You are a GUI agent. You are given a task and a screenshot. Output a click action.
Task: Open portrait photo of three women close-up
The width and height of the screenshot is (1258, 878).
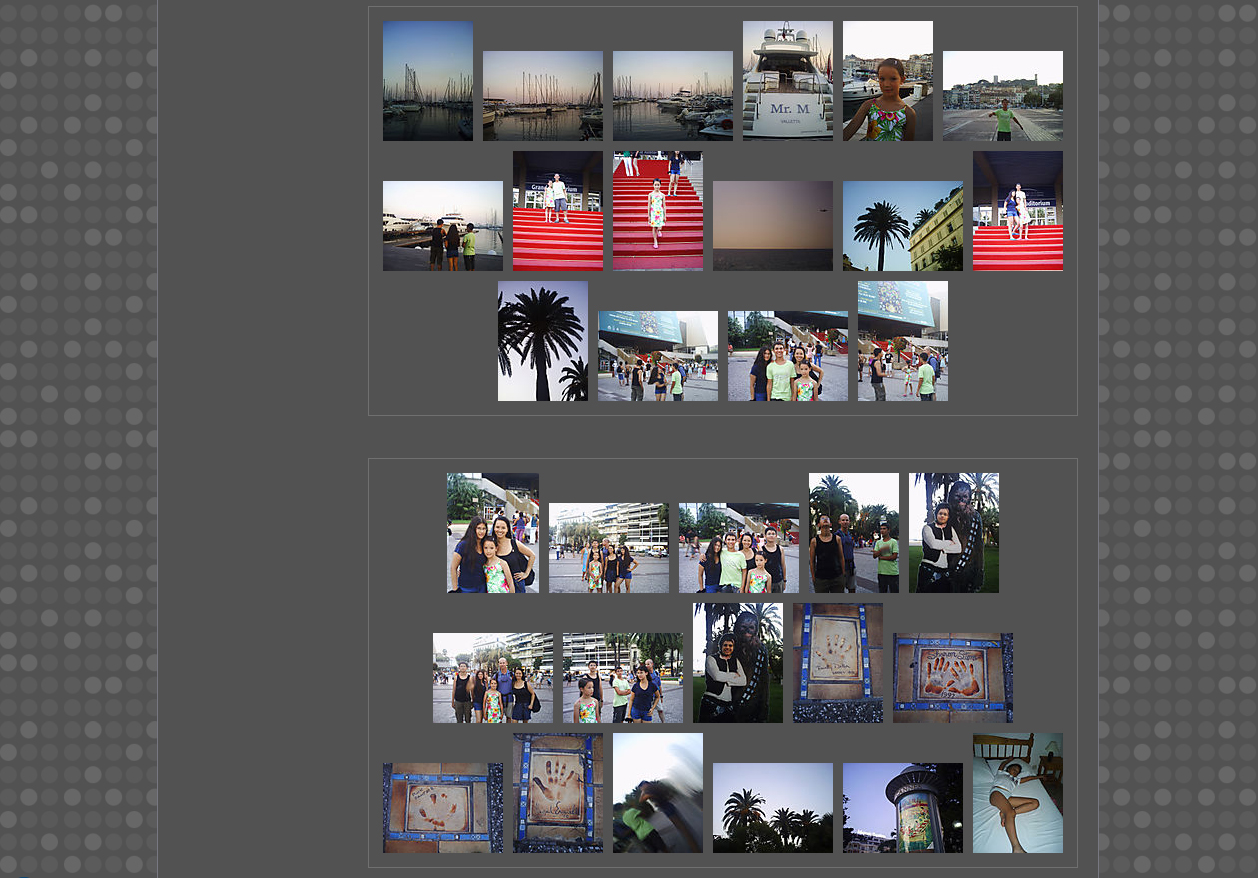pyautogui.click(x=492, y=533)
